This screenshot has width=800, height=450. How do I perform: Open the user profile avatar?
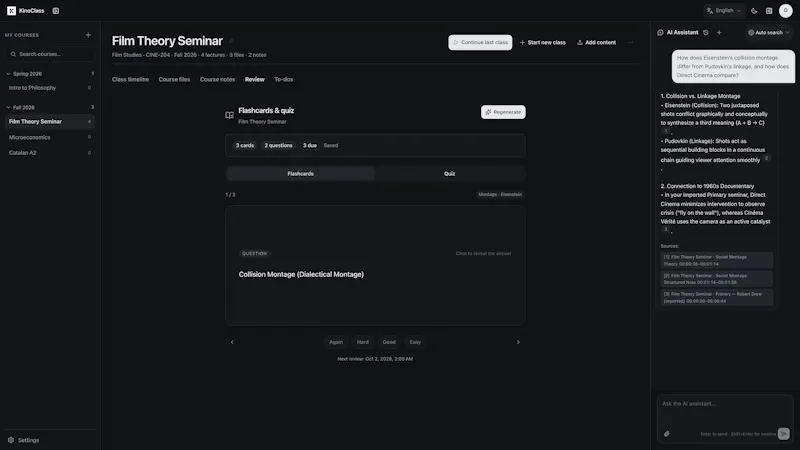[786, 11]
